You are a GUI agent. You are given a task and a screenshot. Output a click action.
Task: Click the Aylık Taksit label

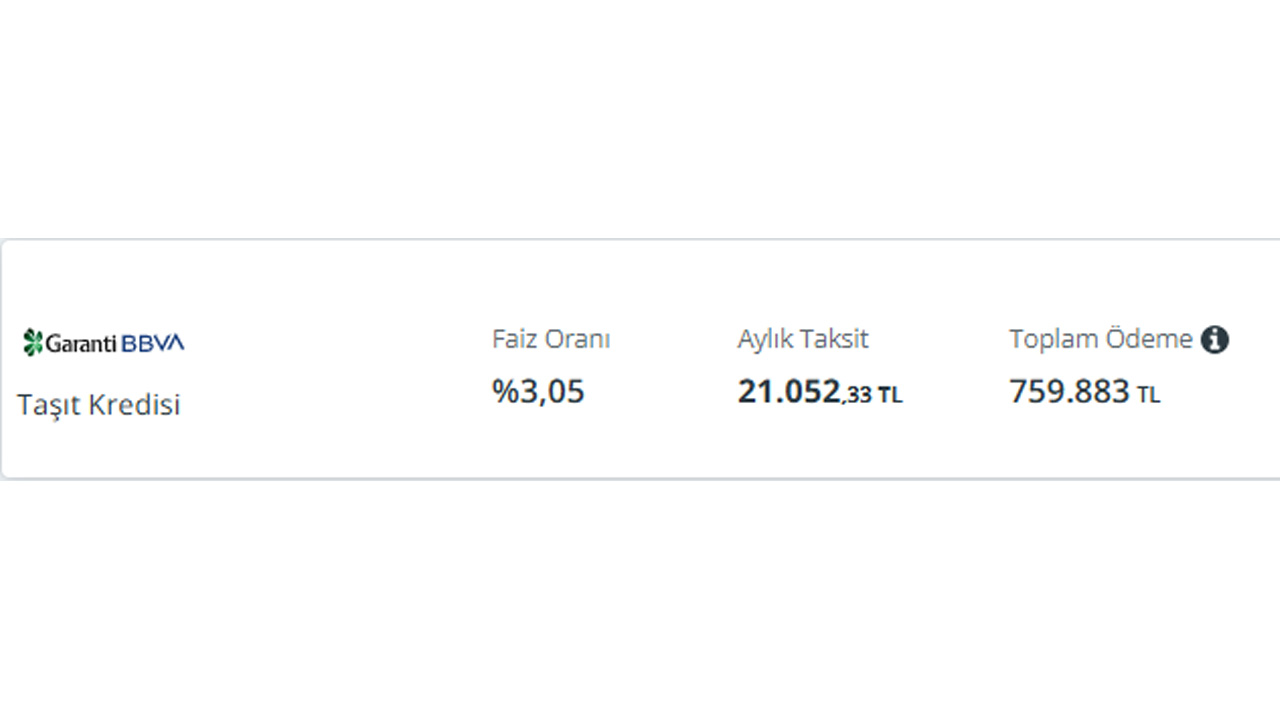[803, 340]
